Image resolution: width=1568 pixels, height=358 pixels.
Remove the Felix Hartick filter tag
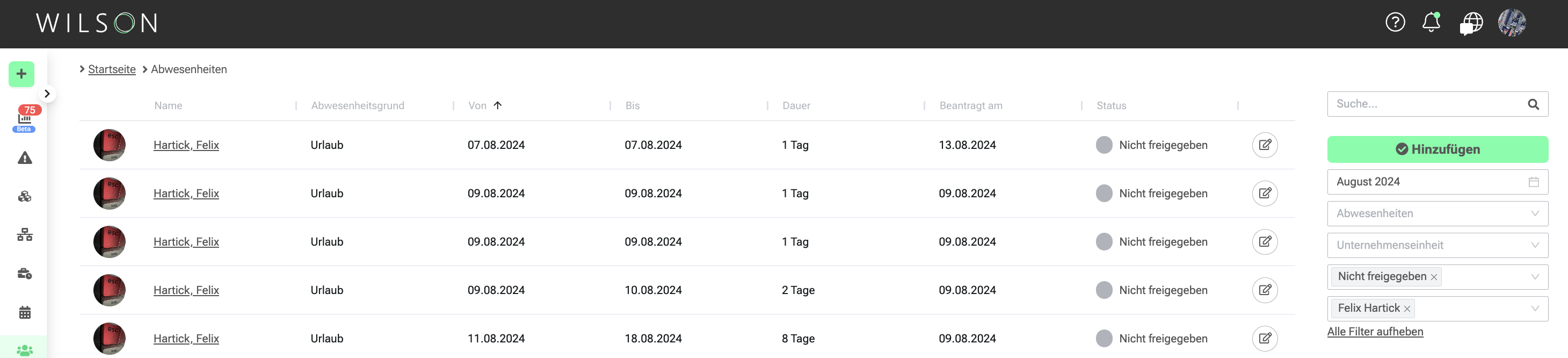click(x=1407, y=309)
